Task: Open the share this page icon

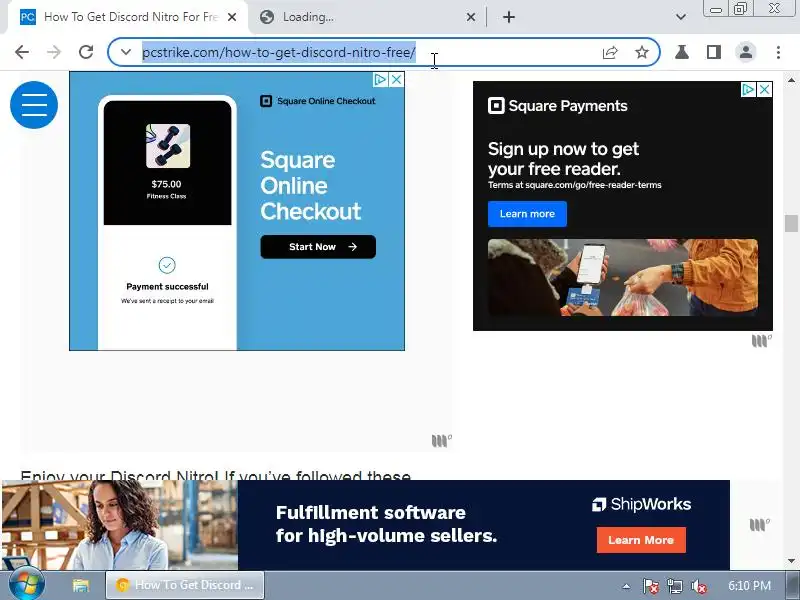Action: [610, 52]
